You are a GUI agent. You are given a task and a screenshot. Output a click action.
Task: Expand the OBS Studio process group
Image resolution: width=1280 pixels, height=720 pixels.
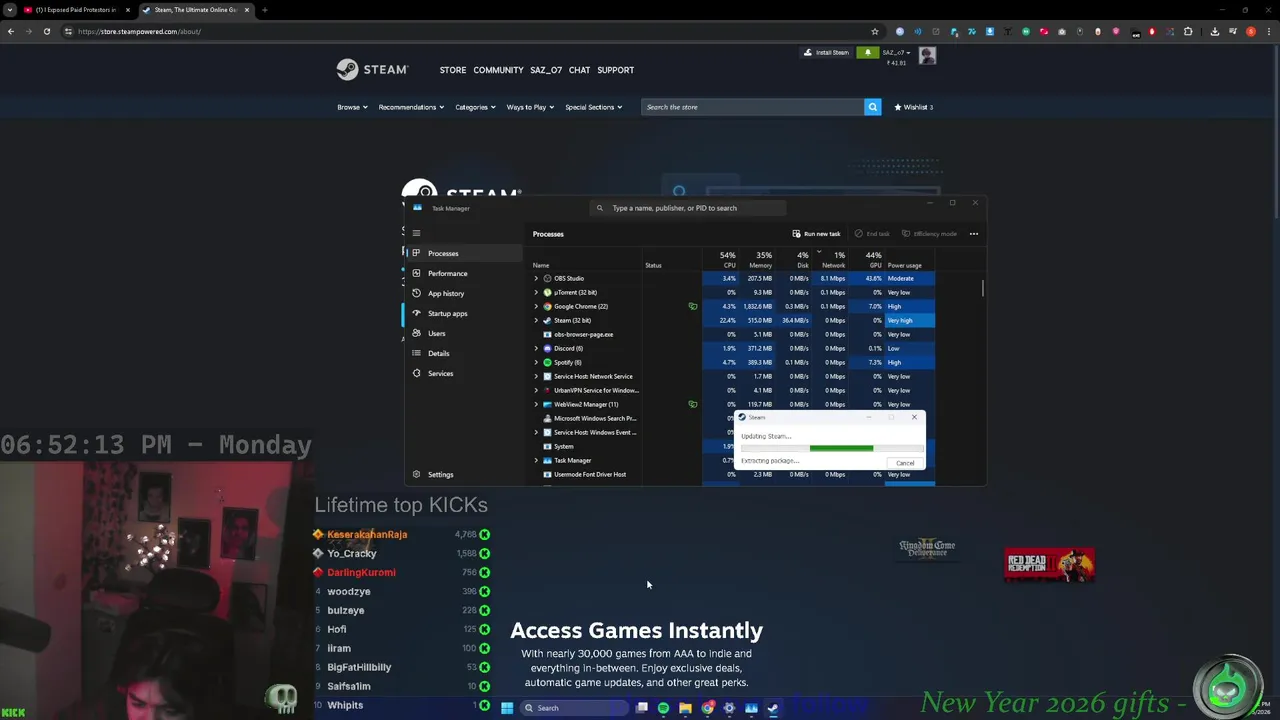(536, 278)
